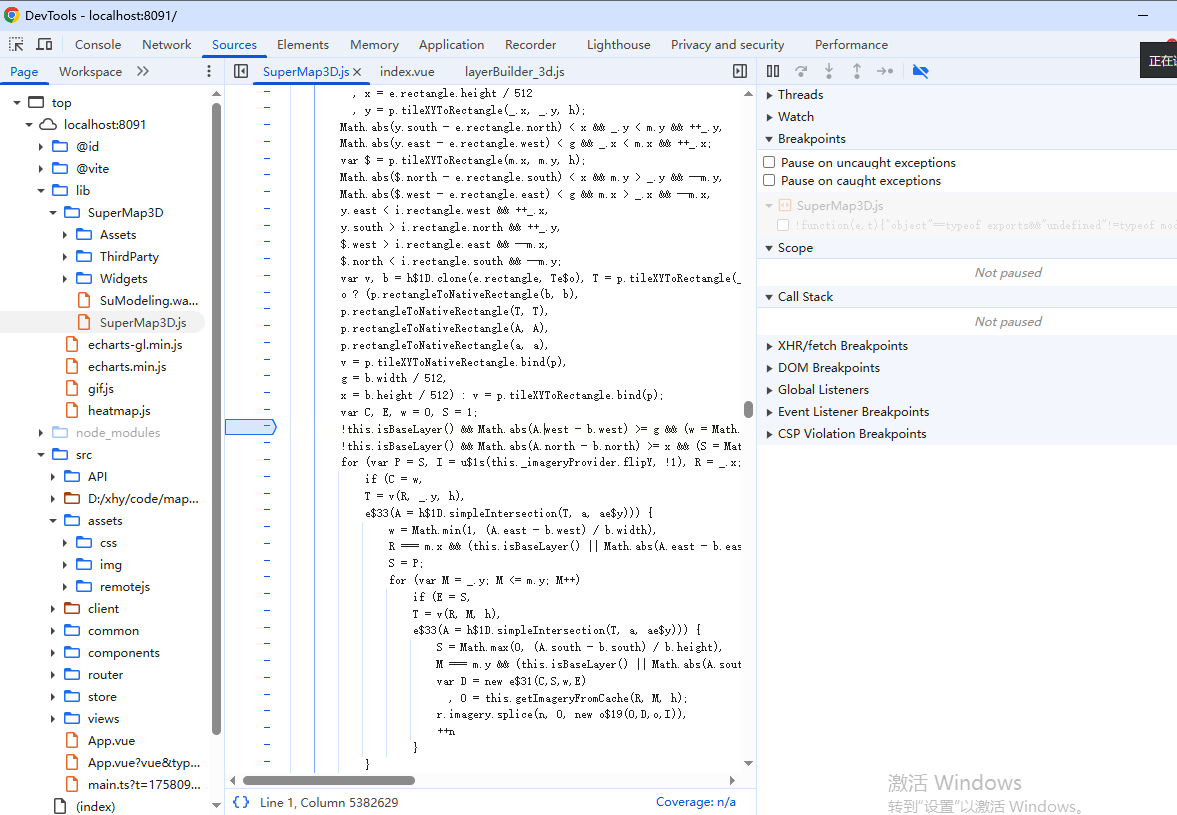The image size is (1177, 815).
Task: Enable Pause on caught exceptions
Action: click(769, 180)
